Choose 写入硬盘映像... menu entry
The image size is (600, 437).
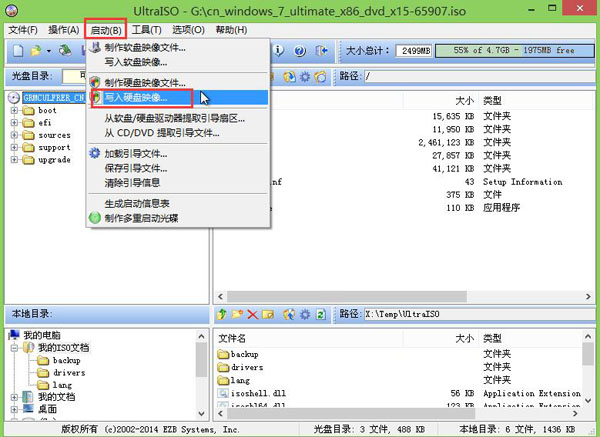click(x=178, y=98)
